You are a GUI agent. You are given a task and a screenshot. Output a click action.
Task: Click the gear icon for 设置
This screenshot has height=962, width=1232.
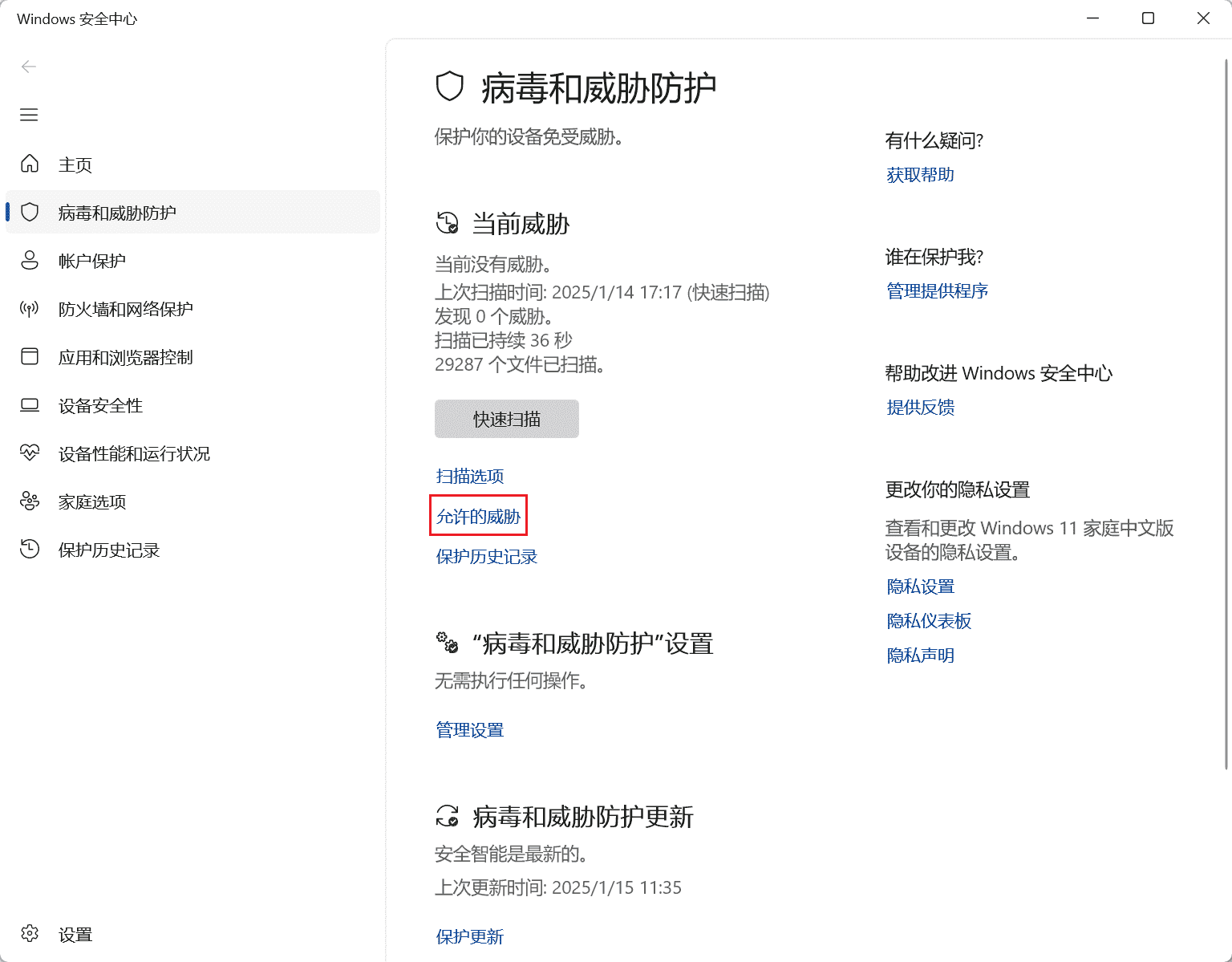(x=30, y=934)
